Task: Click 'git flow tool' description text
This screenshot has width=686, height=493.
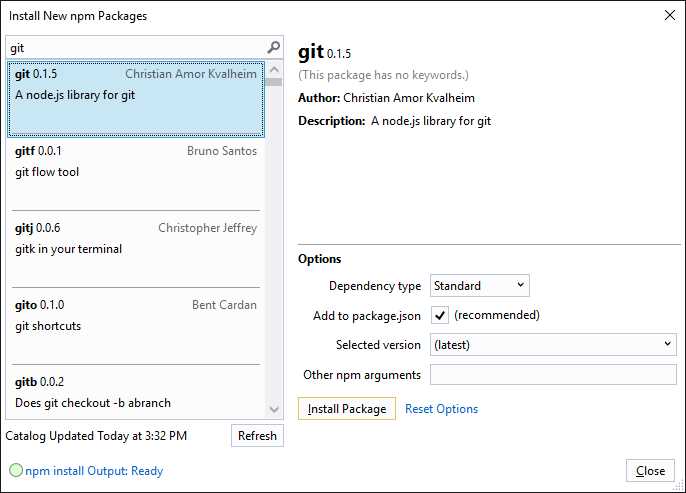Action: [x=47, y=172]
